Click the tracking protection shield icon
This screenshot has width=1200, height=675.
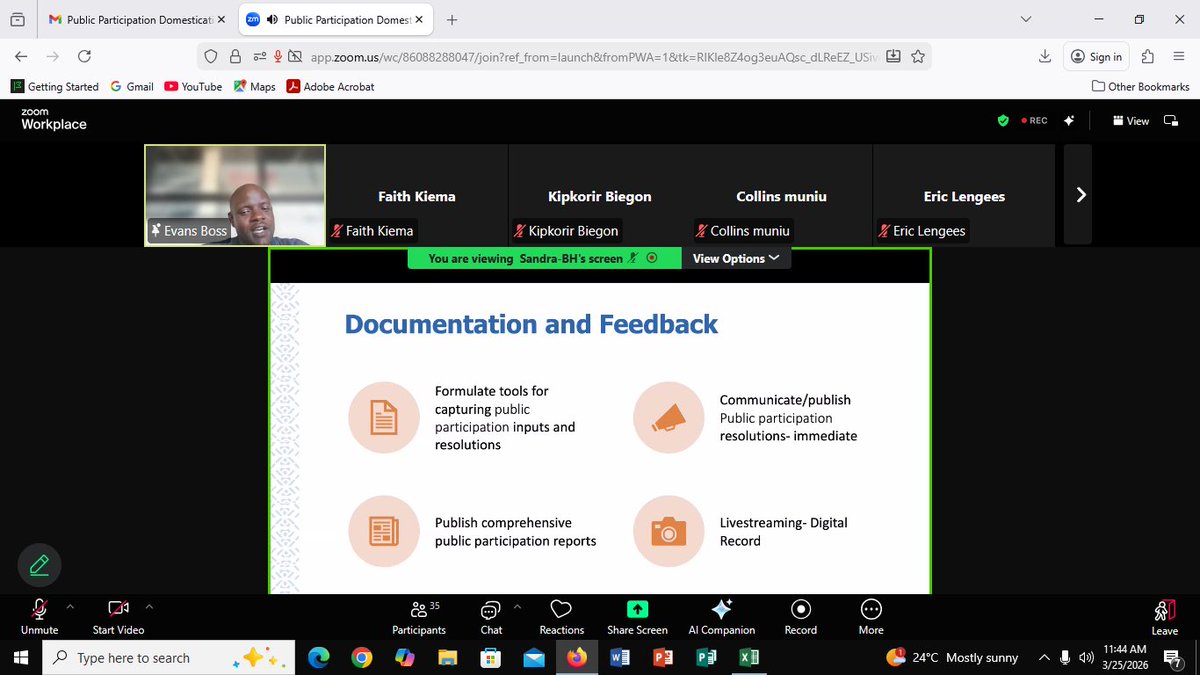pyautogui.click(x=210, y=57)
